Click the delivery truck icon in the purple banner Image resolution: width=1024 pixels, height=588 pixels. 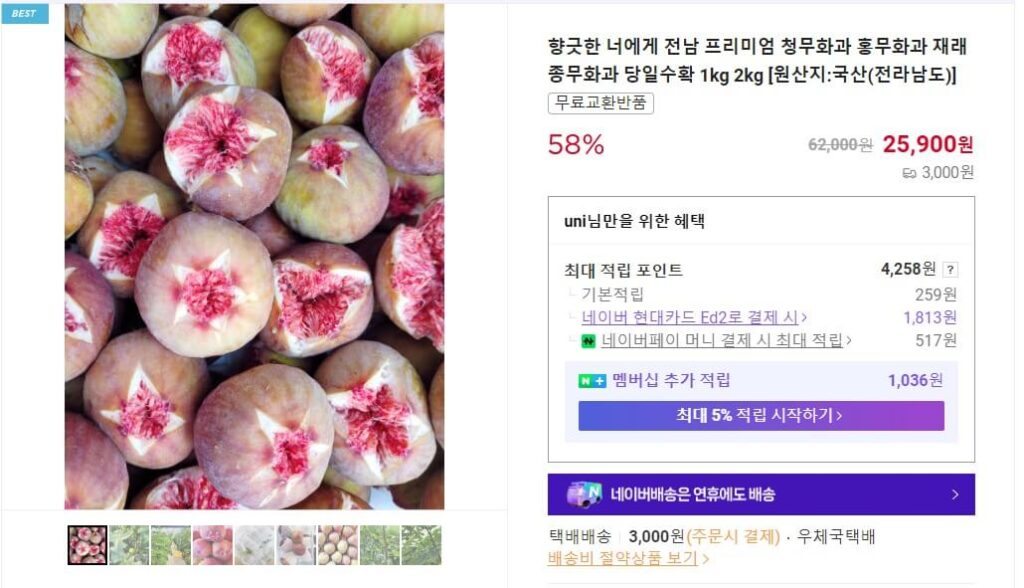[584, 494]
